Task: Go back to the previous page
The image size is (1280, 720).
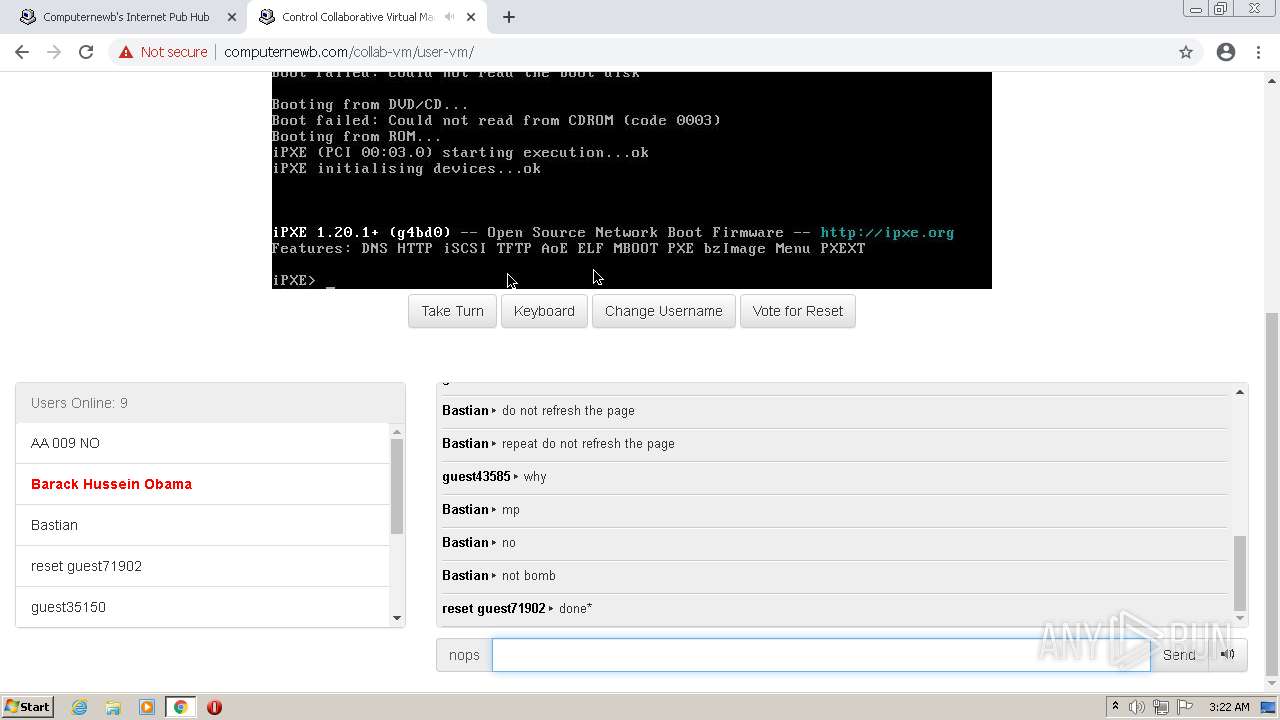Action: click(22, 52)
